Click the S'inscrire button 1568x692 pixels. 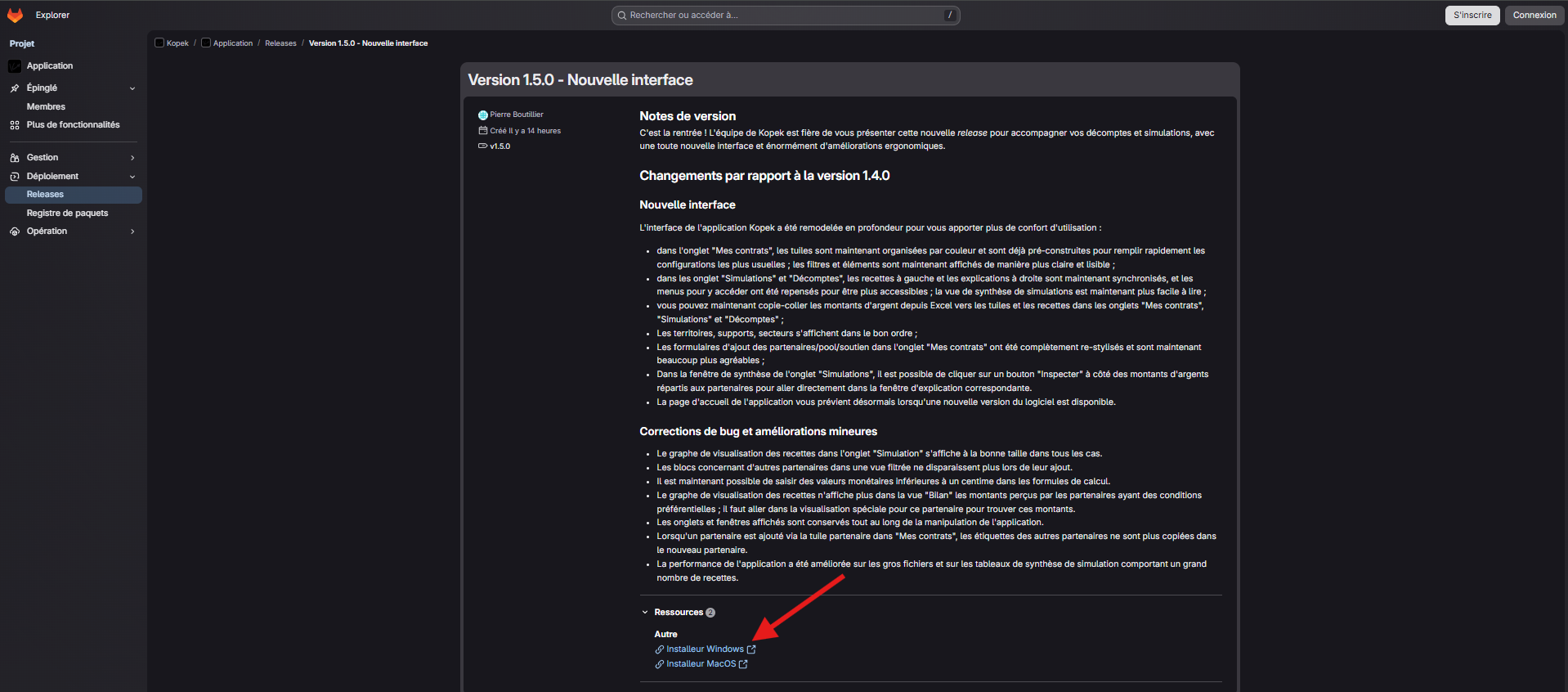click(1472, 16)
